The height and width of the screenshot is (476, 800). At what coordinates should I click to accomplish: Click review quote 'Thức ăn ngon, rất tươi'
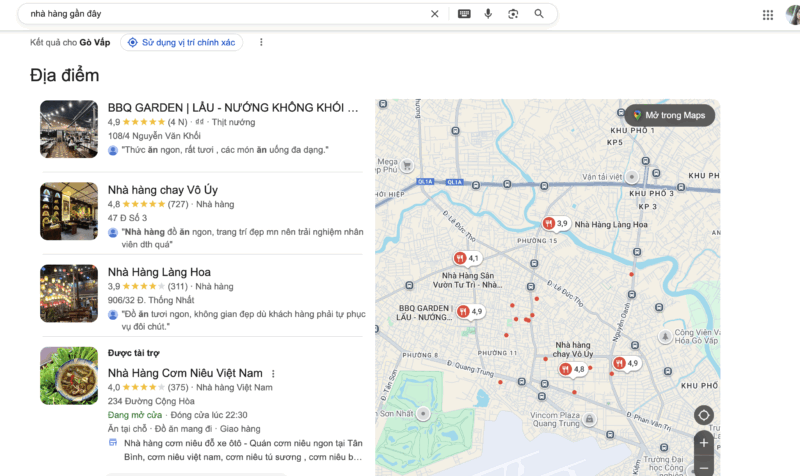click(x=225, y=149)
